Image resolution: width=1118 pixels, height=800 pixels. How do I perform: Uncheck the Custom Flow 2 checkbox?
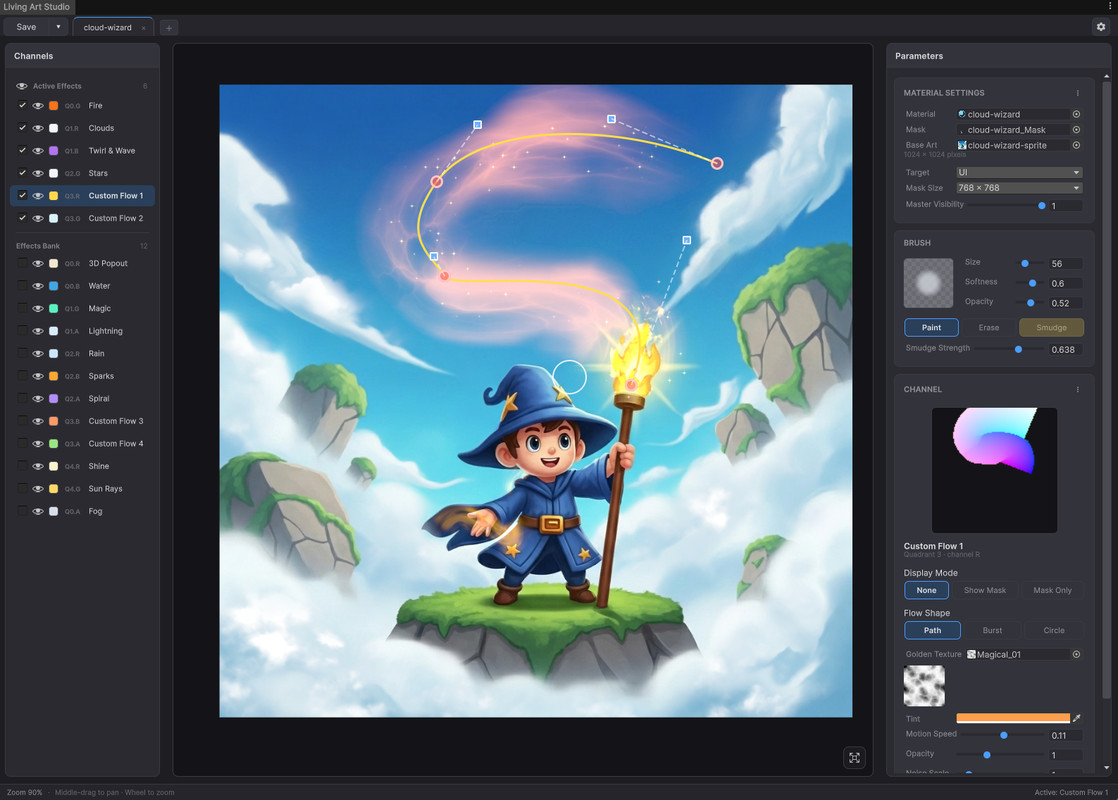tap(22, 218)
